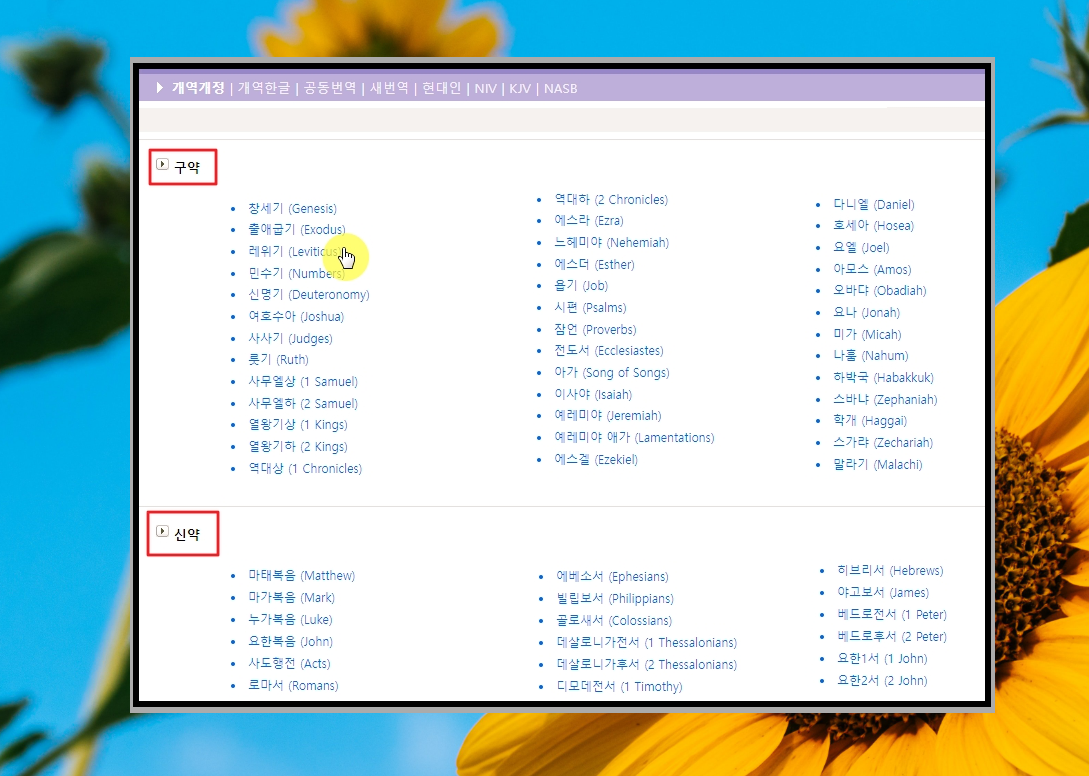Click the arrow icon beside 구약
This screenshot has width=1089, height=776.
163,164
